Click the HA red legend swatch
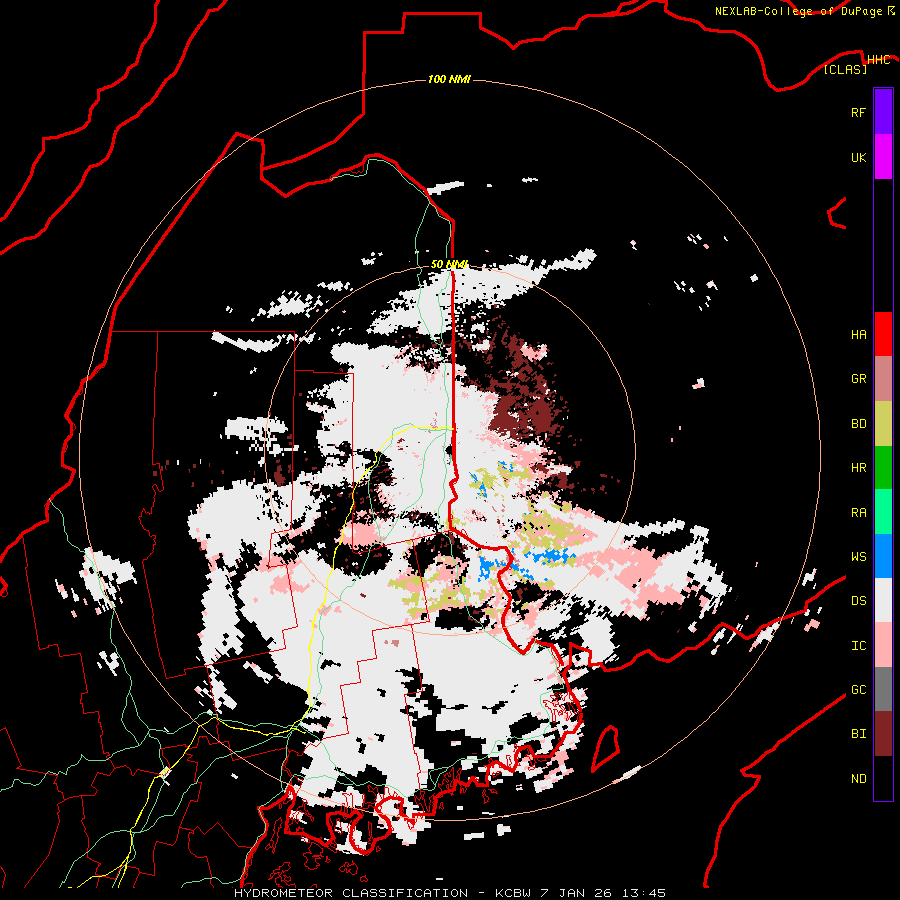The image size is (900, 900). tap(883, 334)
